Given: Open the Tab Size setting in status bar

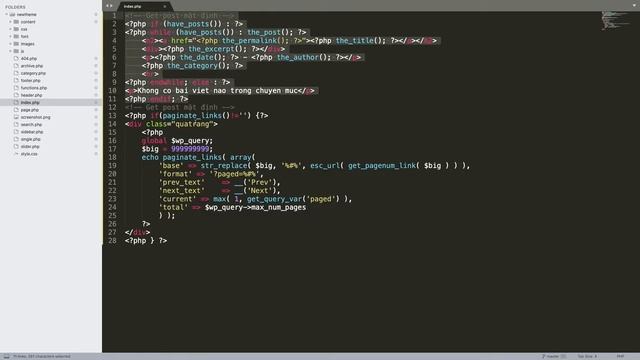Looking at the screenshot, I should tap(587, 356).
